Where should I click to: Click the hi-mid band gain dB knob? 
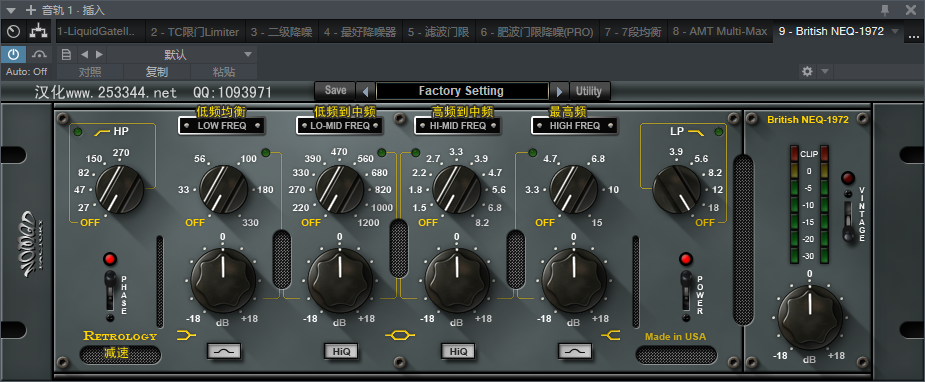pos(457,280)
